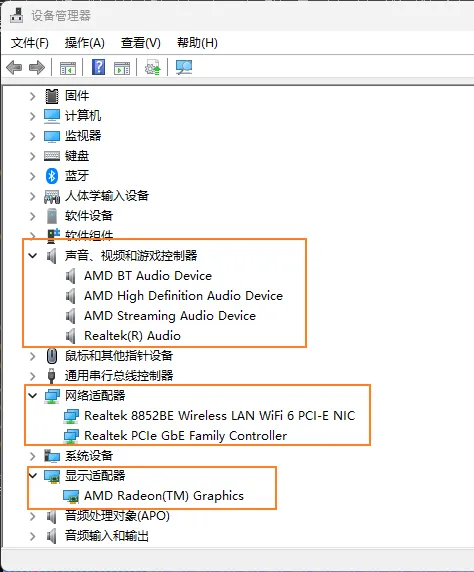Click the Back arrow toolbar icon

click(x=14, y=67)
